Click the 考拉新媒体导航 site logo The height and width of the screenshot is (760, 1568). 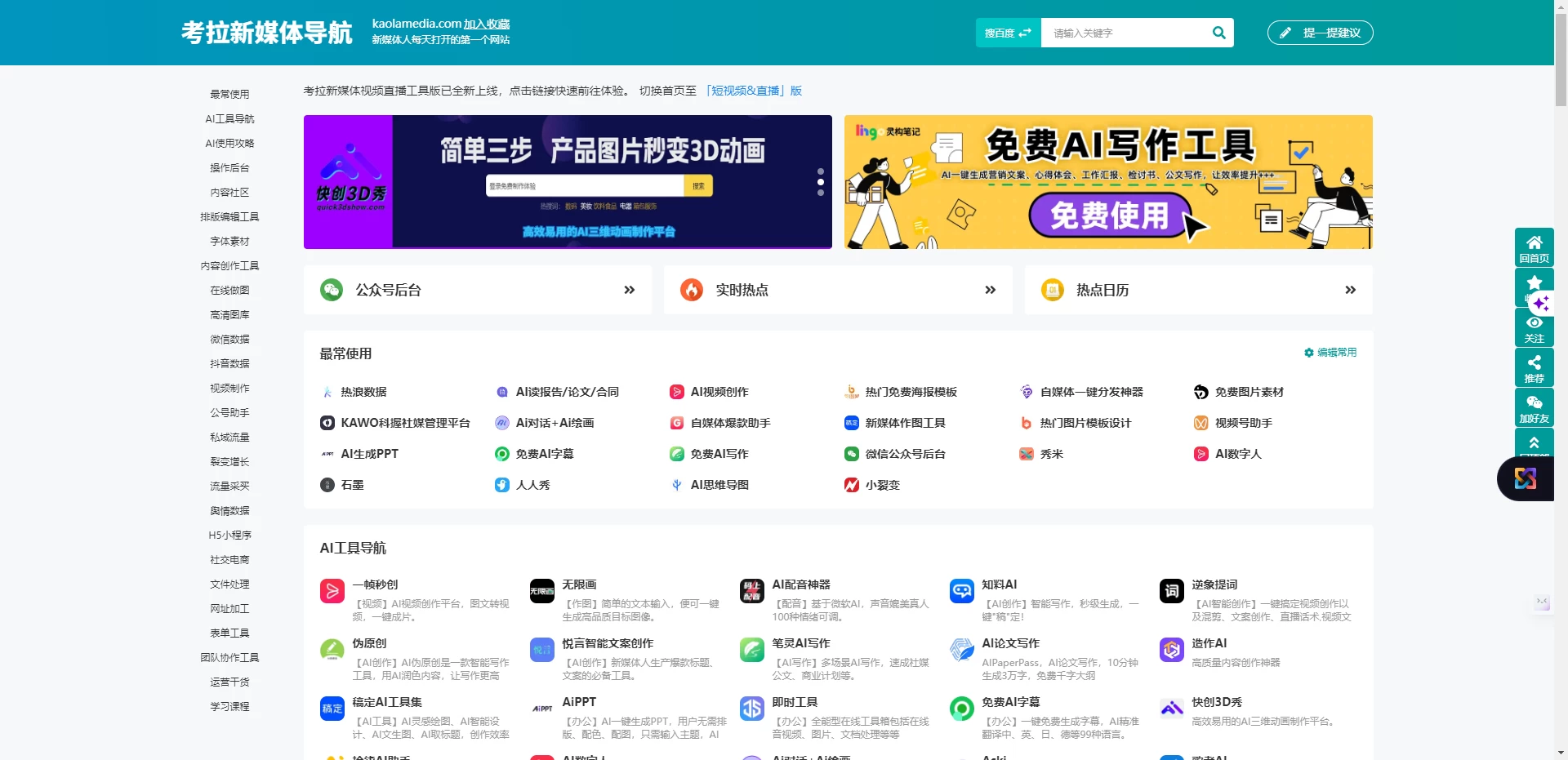tap(266, 33)
